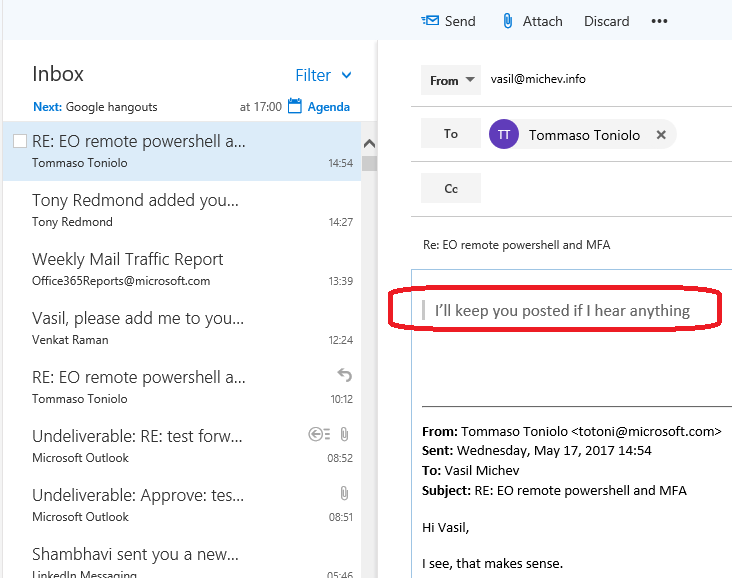This screenshot has height=578, width=732.
Task: Click the 'Hi Vasil,' greeting line
Action: [x=445, y=528]
